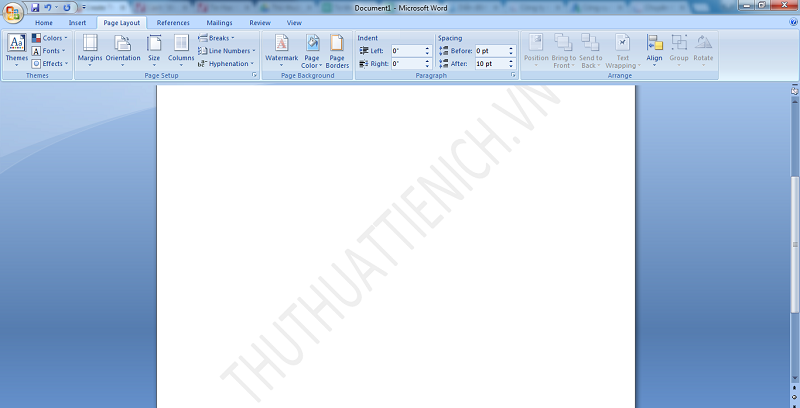Open the Margins gallery
The image size is (800, 408).
click(x=90, y=48)
